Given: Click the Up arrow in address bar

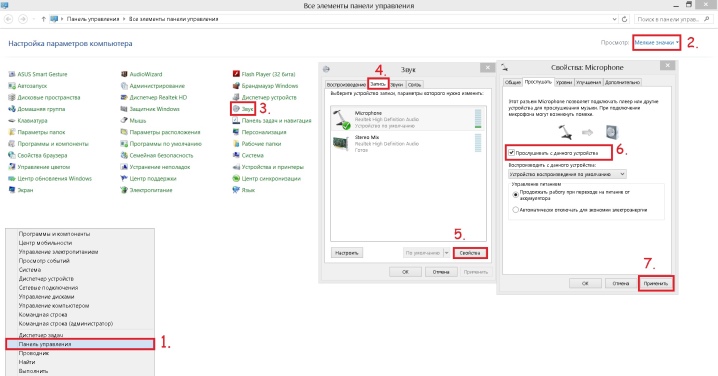Looking at the screenshot, I should click(x=44, y=19).
